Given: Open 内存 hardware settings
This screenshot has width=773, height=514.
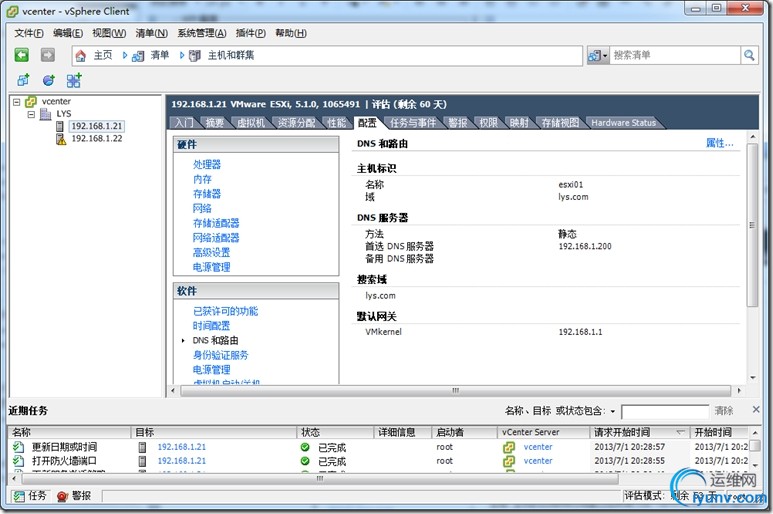Looking at the screenshot, I should point(202,179).
